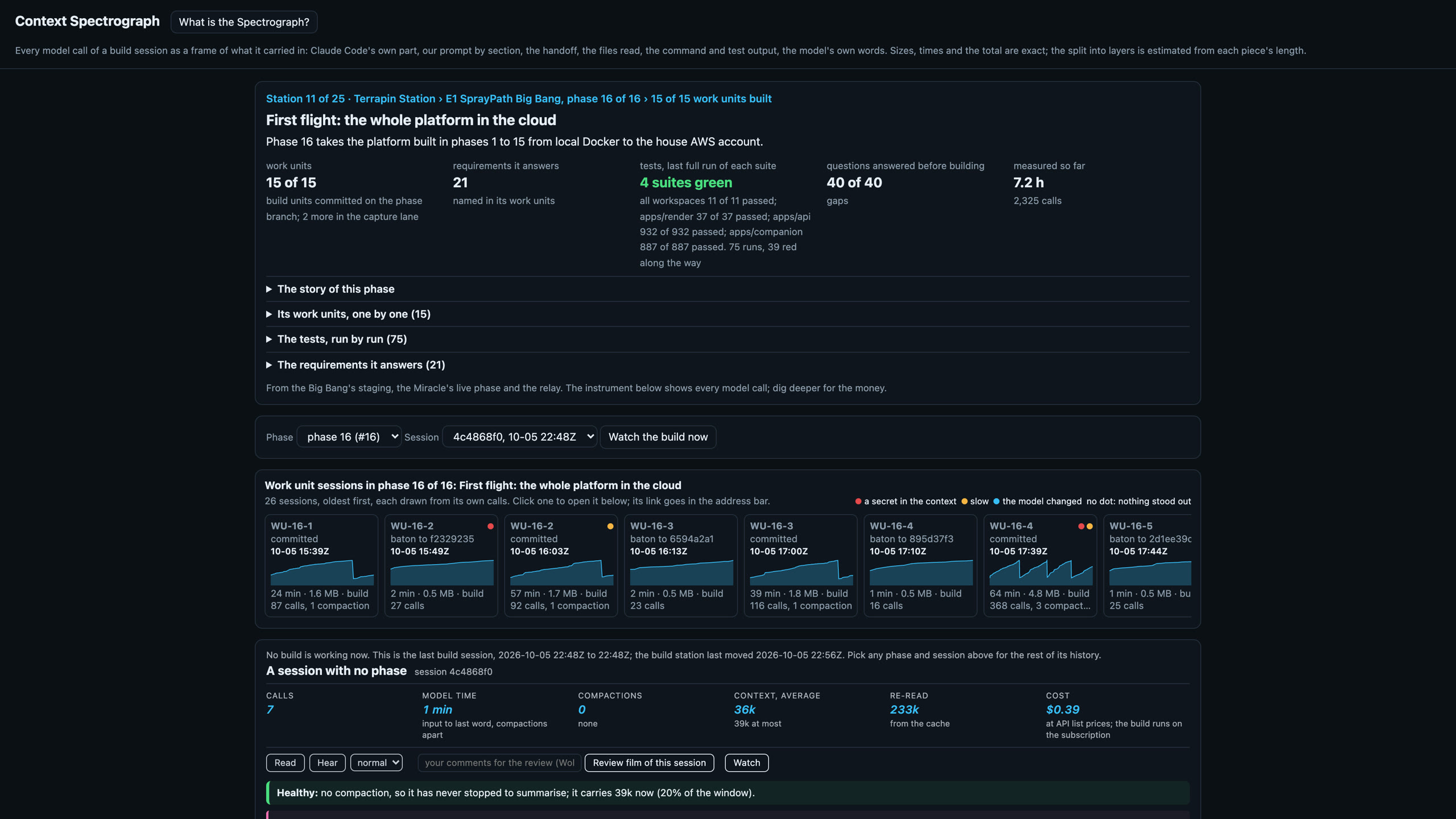Screen dimensions: 1456x819
Task: Open the WU-16-4 baton to 895d37f3 card
Action: coord(920,565)
